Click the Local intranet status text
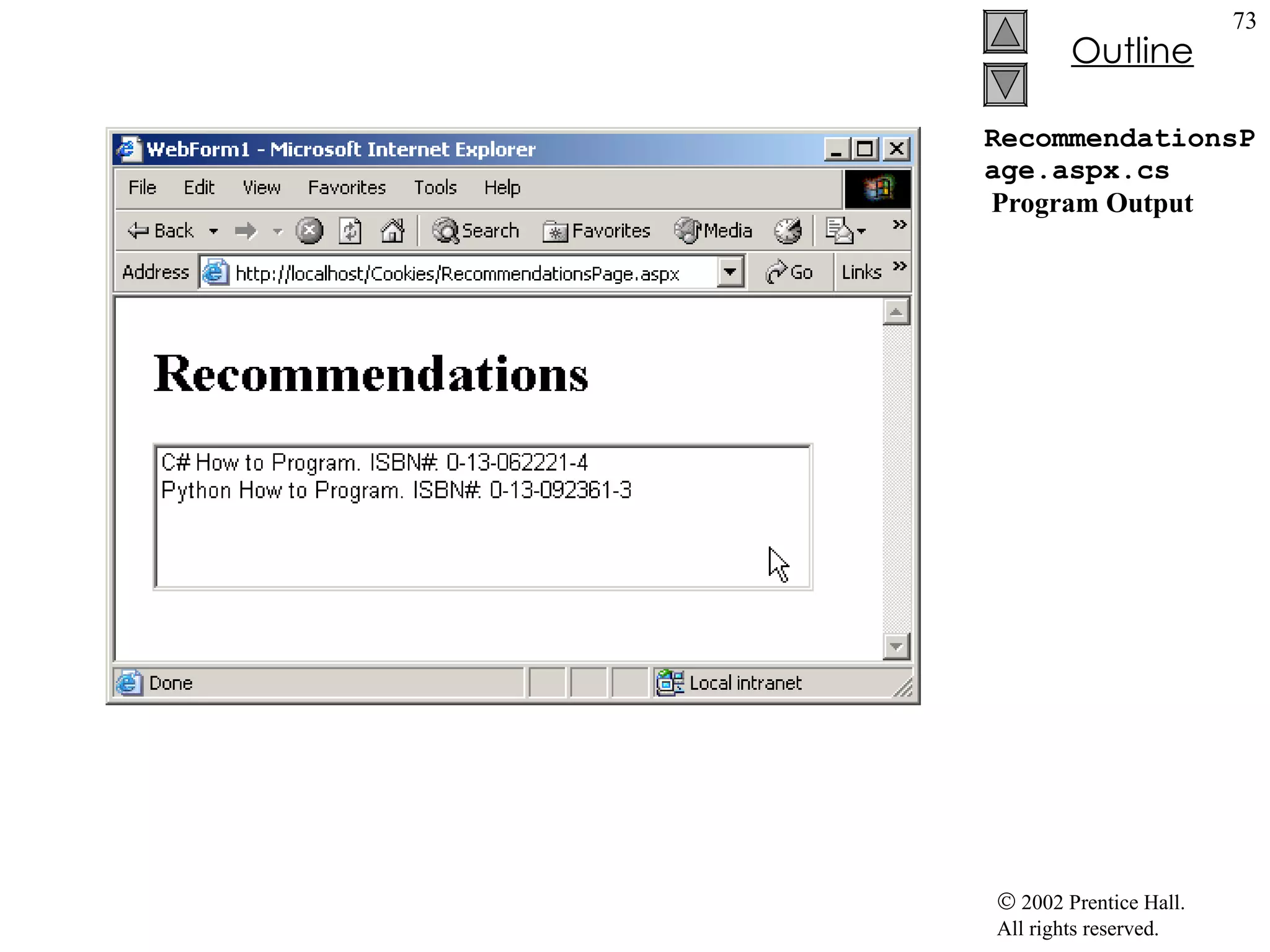 point(745,683)
